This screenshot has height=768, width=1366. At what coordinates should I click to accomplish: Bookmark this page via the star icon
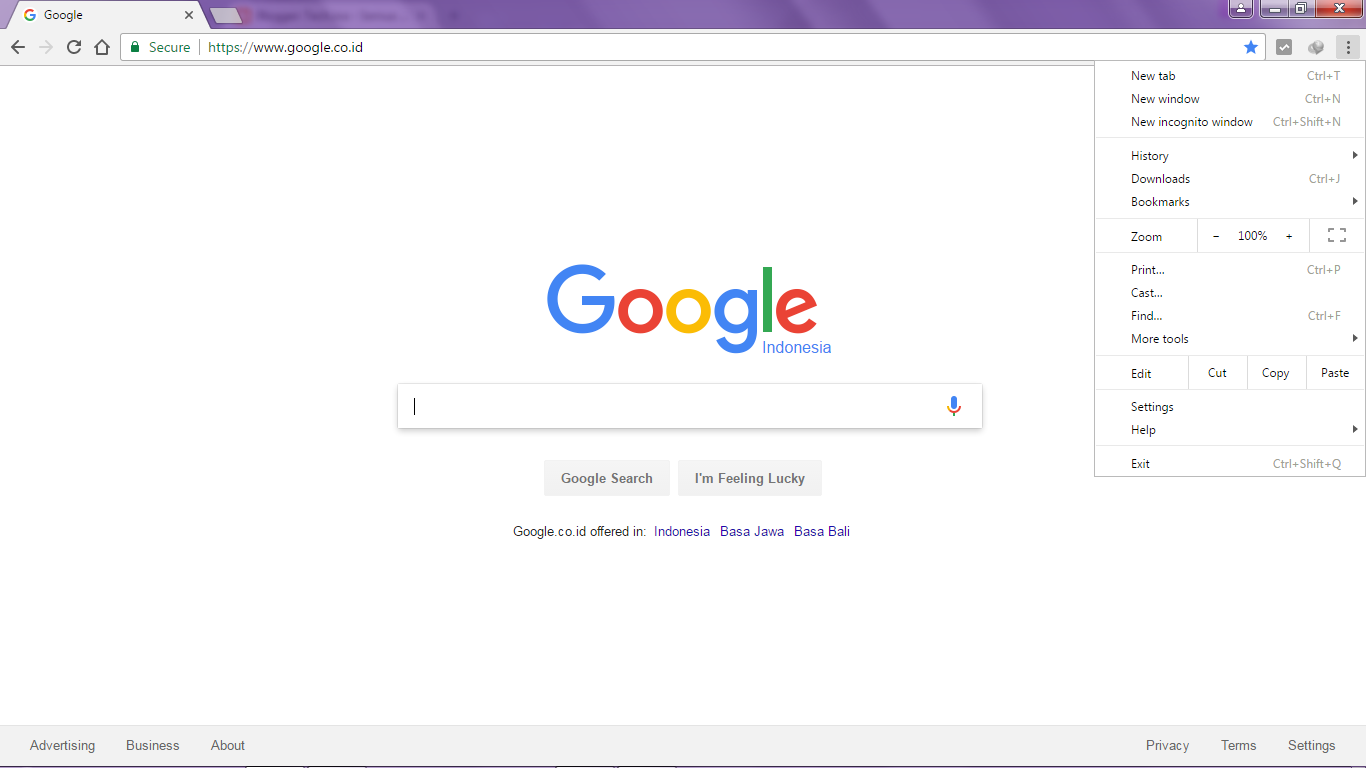pyautogui.click(x=1251, y=46)
